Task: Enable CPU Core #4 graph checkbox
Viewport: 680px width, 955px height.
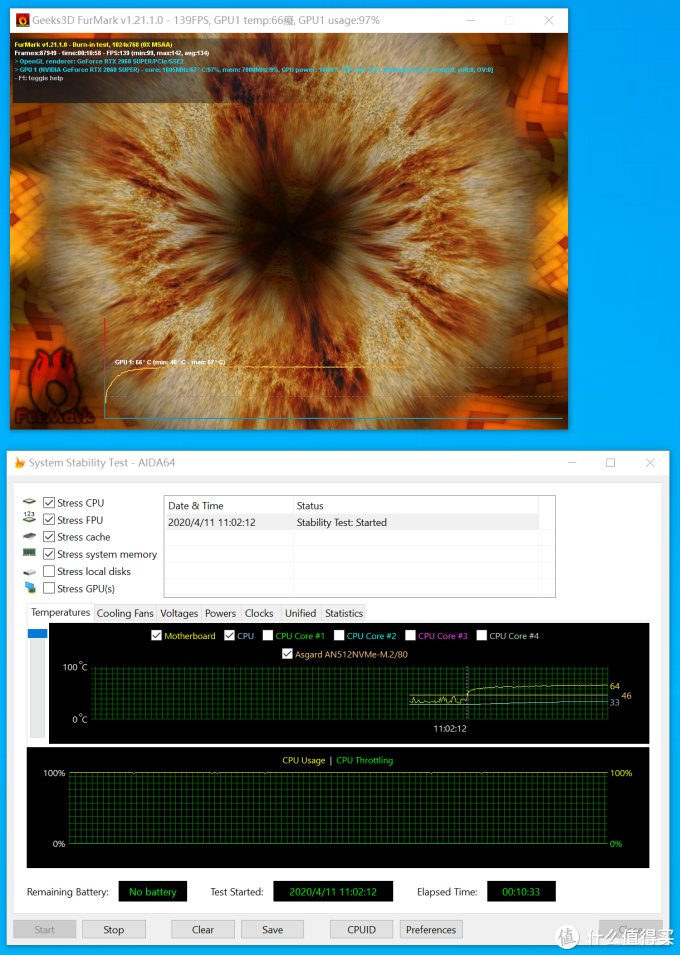Action: point(481,636)
